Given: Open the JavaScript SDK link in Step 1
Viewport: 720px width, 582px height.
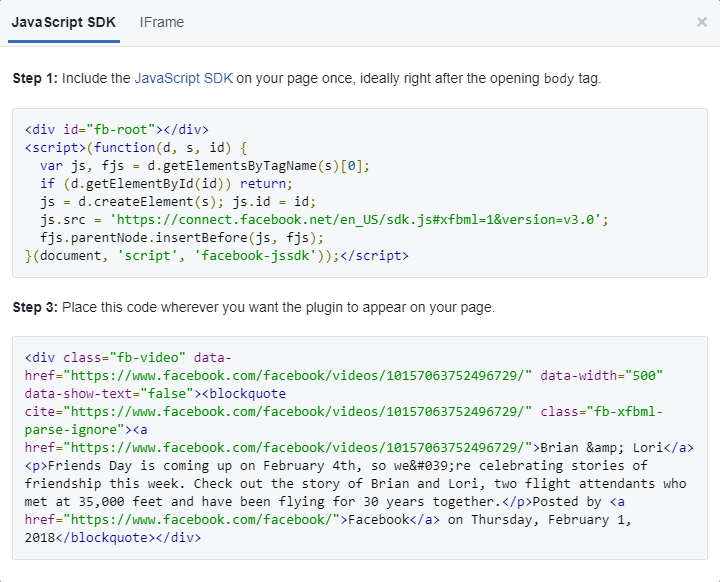Looking at the screenshot, I should [183, 78].
